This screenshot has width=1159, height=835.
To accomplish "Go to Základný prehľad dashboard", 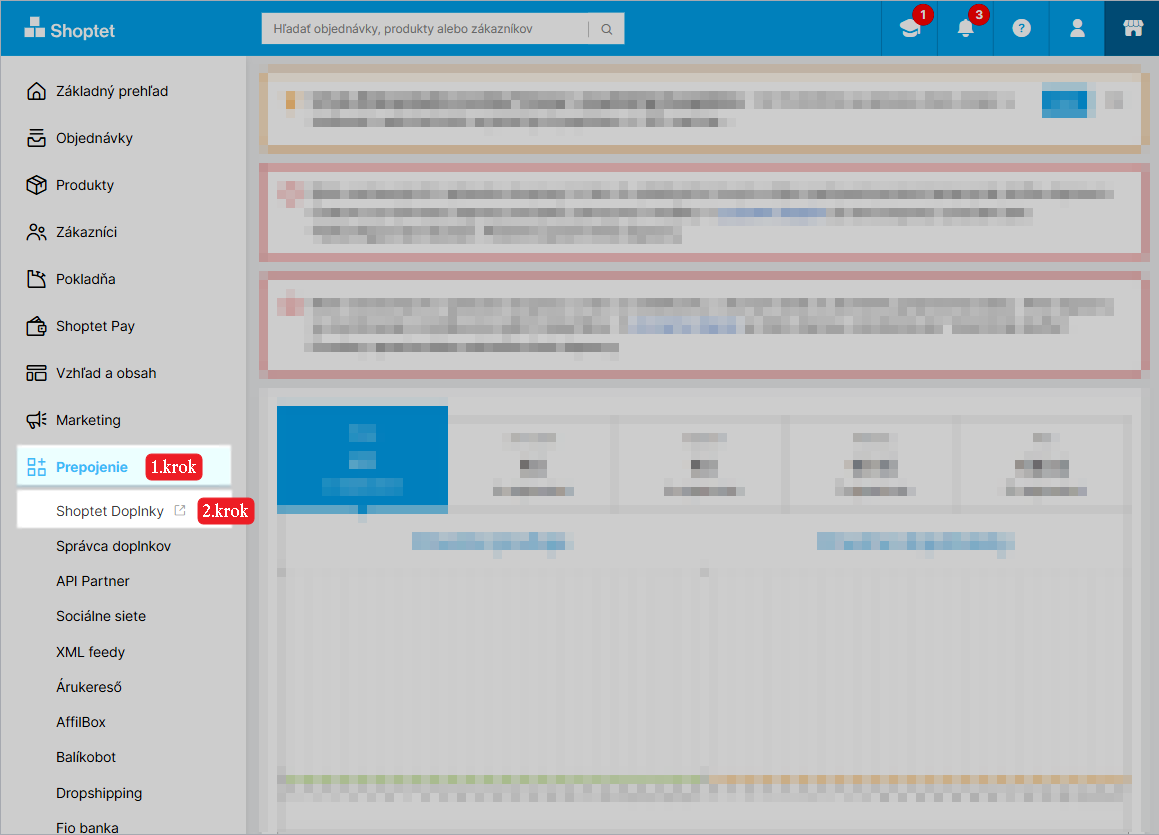I will coord(111,91).
